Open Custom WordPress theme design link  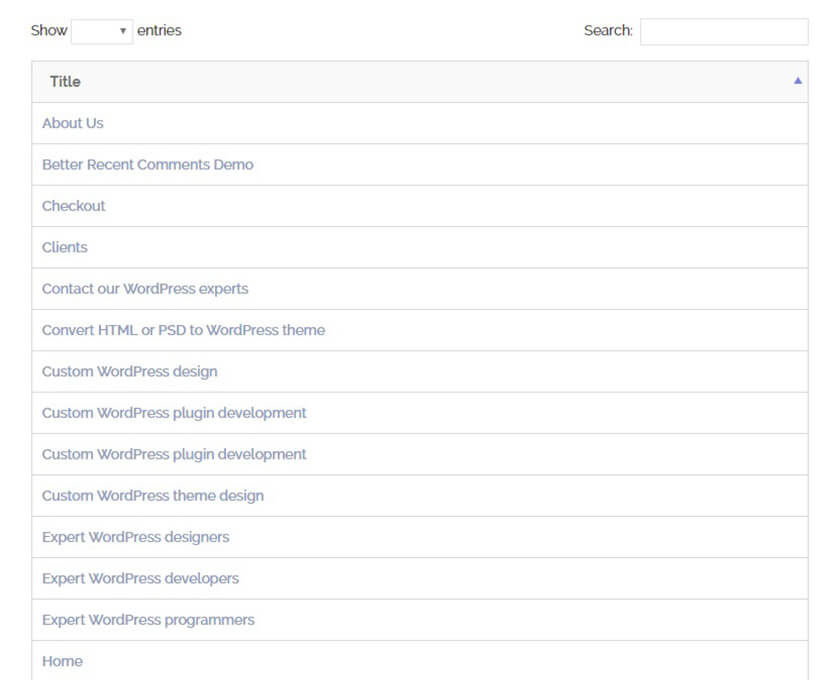[x=153, y=496]
